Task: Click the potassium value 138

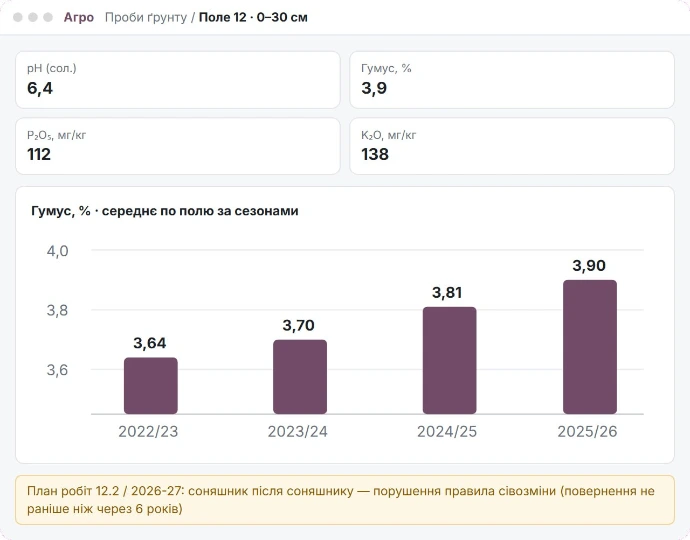Action: click(x=375, y=154)
